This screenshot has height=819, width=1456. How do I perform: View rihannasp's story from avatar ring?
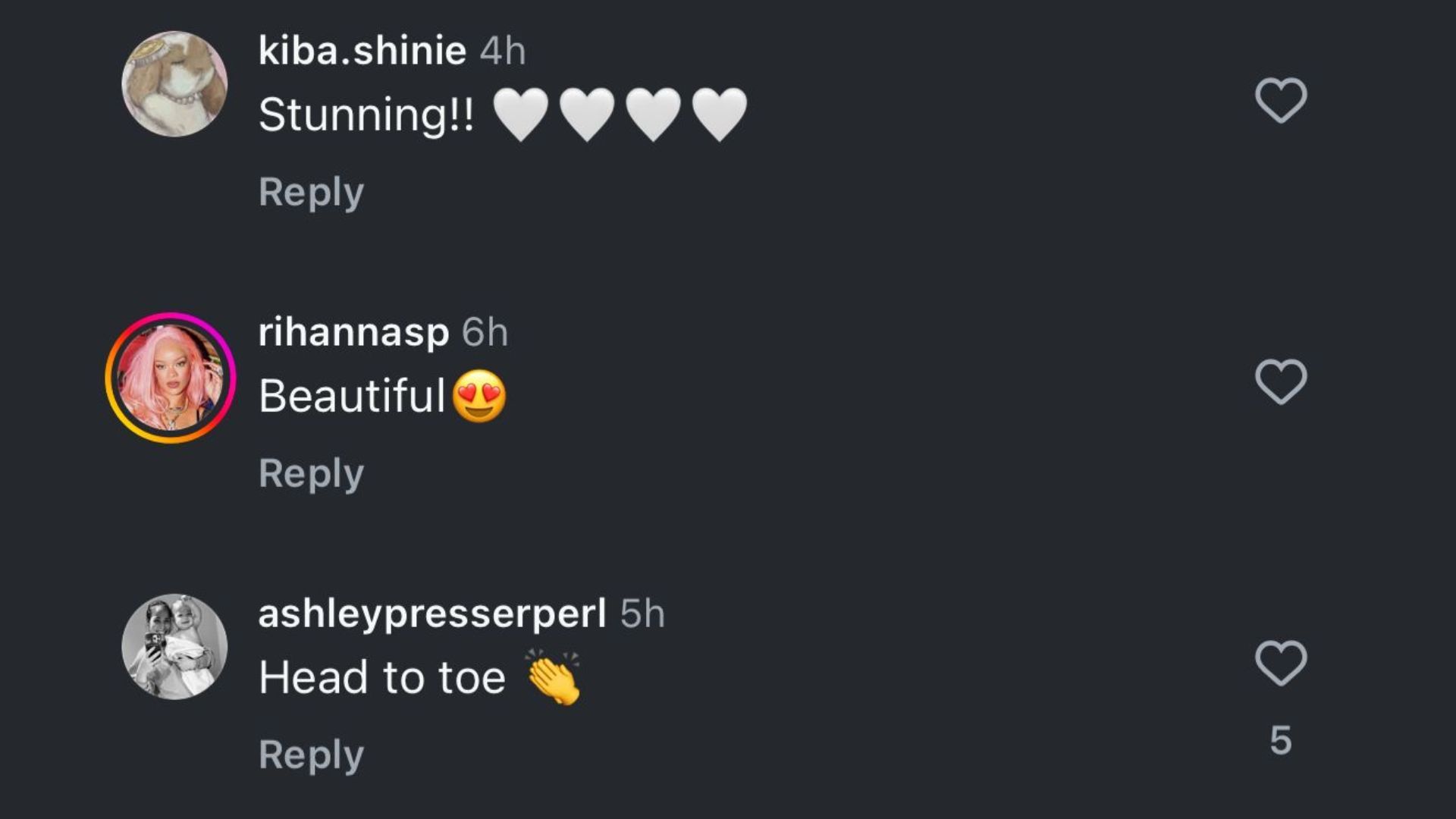click(x=171, y=378)
